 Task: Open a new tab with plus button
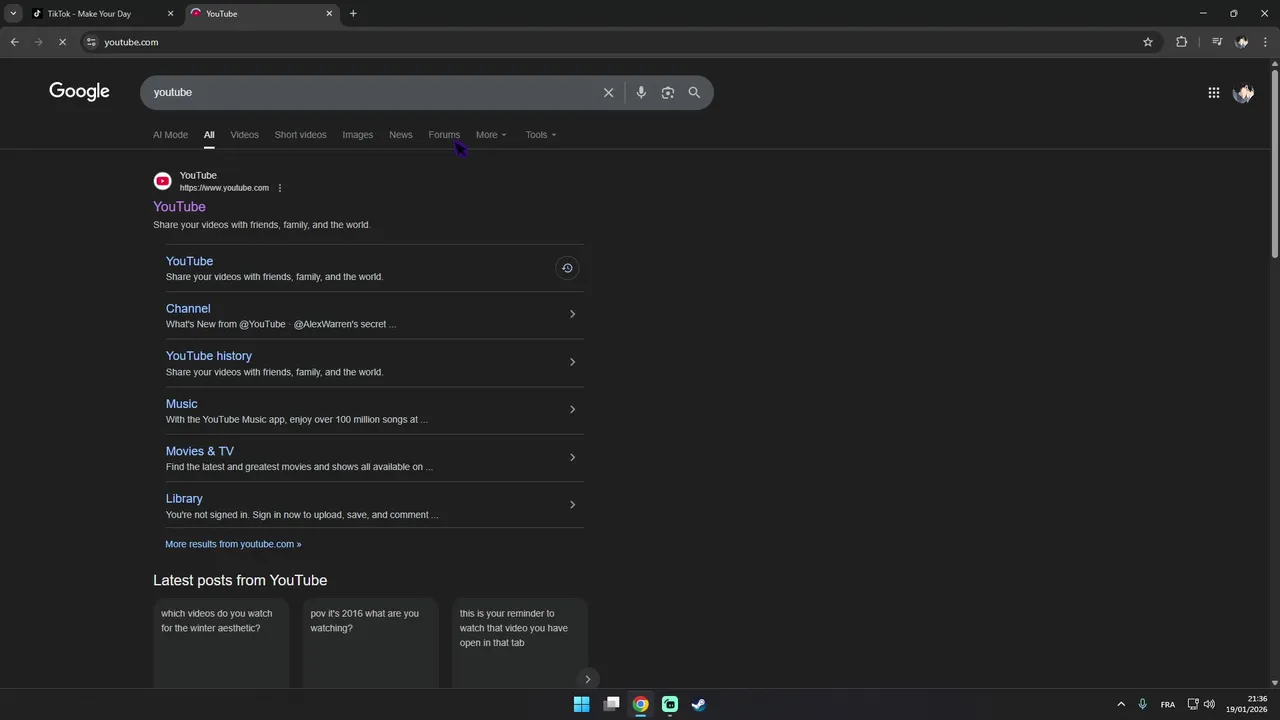pyautogui.click(x=353, y=14)
